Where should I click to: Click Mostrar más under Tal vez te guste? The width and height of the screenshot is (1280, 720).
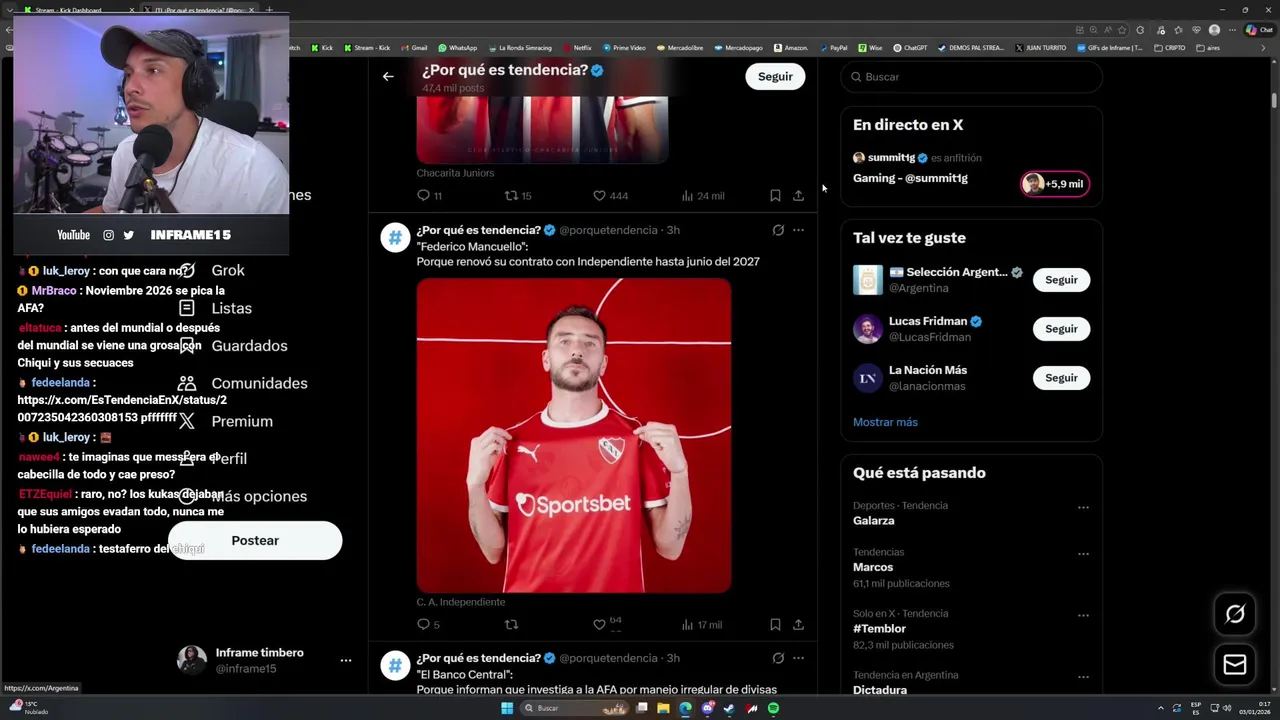pos(885,422)
